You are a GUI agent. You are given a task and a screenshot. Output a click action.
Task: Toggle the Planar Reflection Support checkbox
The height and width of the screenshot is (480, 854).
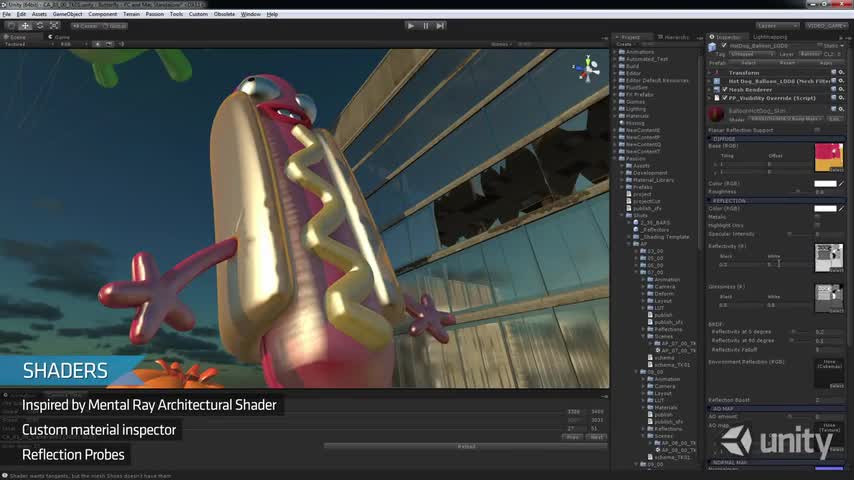[x=818, y=130]
